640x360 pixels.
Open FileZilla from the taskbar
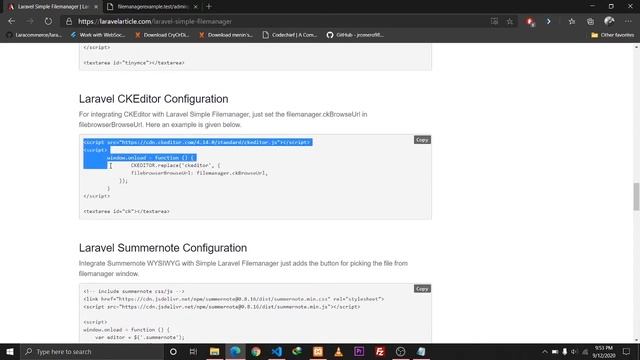[380, 351]
